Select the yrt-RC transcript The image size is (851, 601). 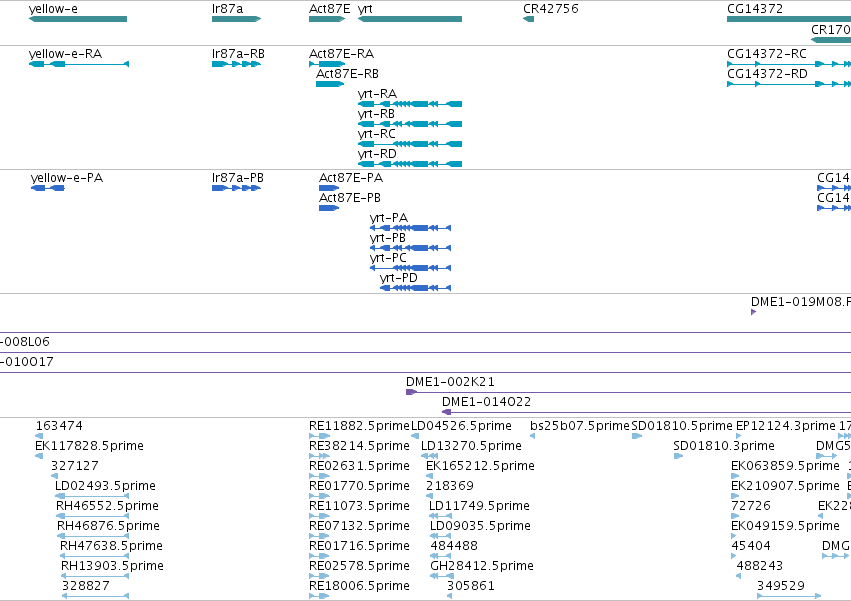point(410,144)
